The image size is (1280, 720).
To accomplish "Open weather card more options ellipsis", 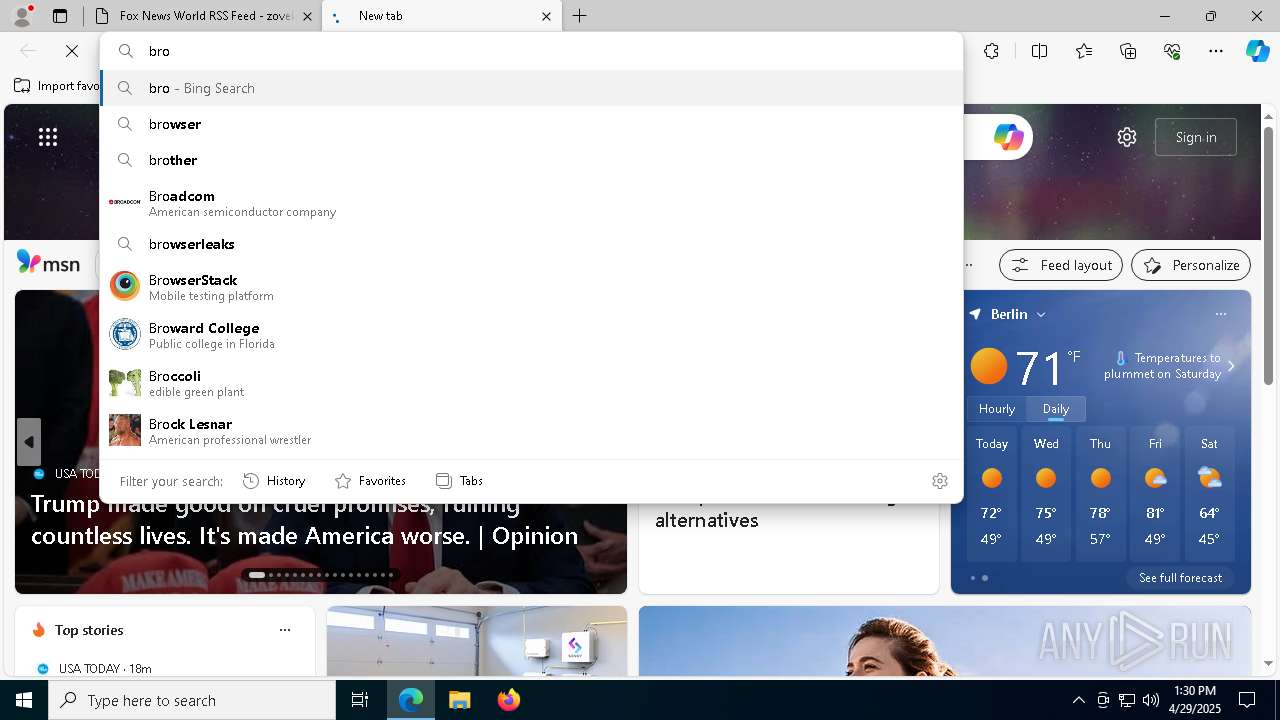I will (x=1220, y=314).
